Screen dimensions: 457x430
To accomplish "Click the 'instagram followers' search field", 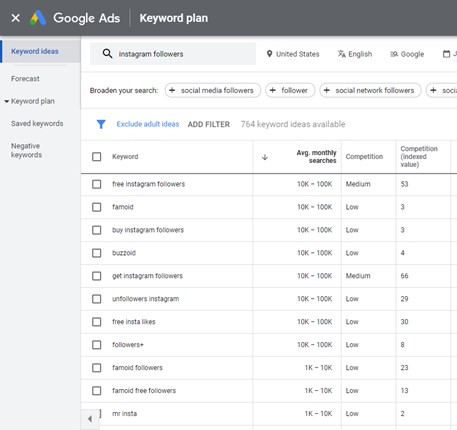I will pyautogui.click(x=173, y=54).
